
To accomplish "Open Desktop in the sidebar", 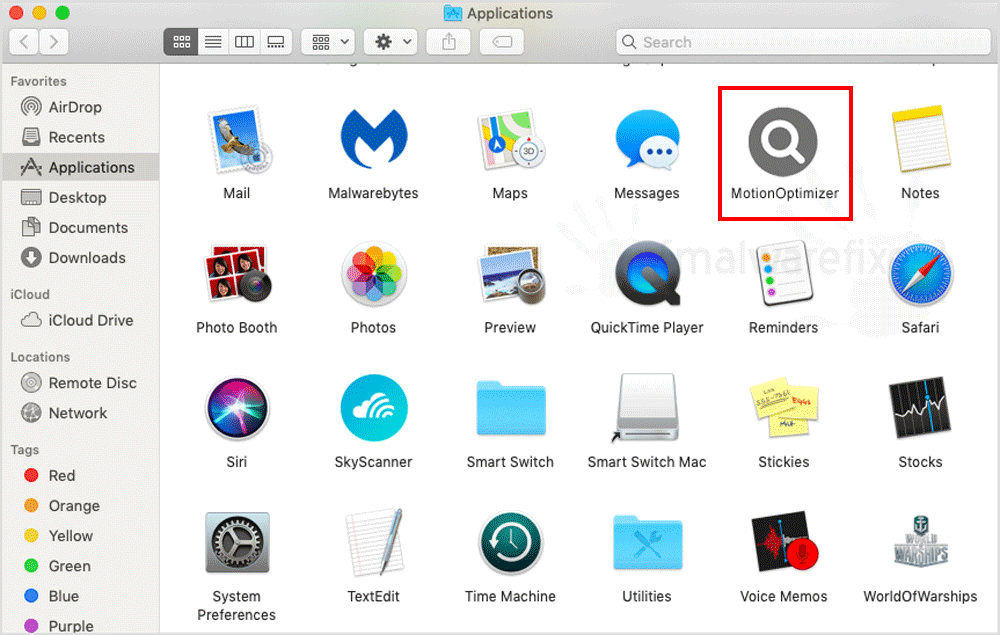I will coord(80,198).
